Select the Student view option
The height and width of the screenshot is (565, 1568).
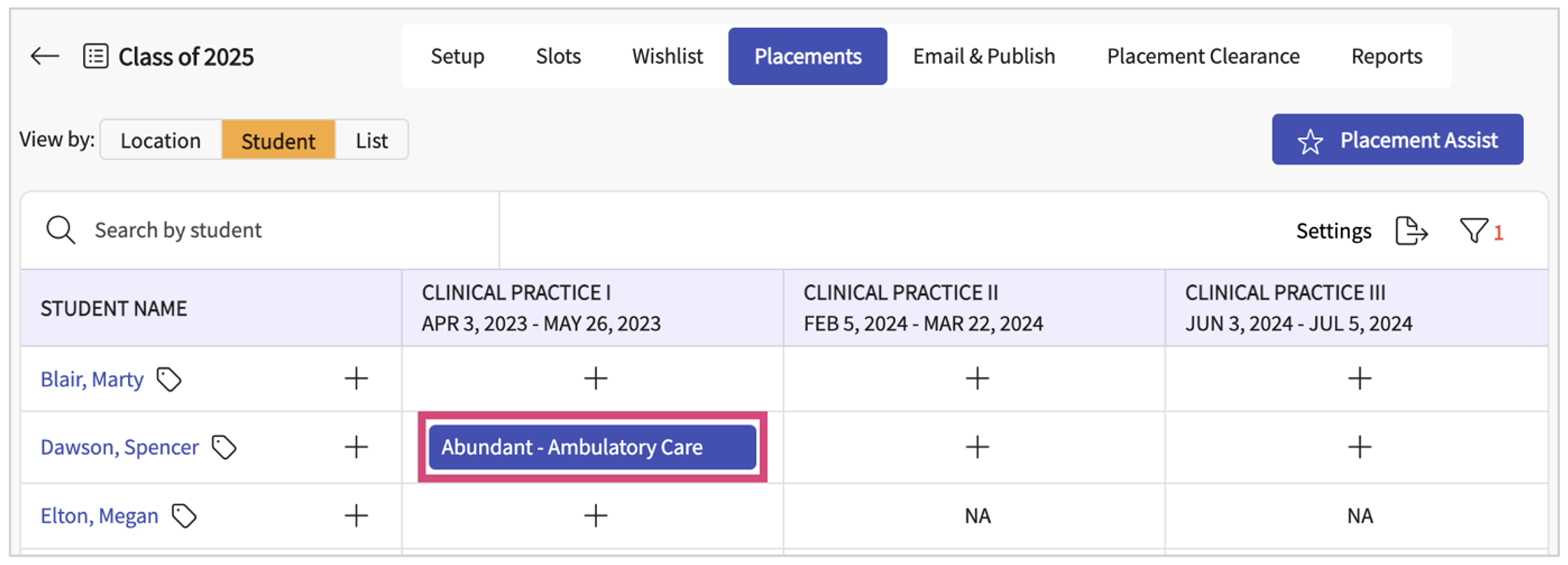pos(278,140)
